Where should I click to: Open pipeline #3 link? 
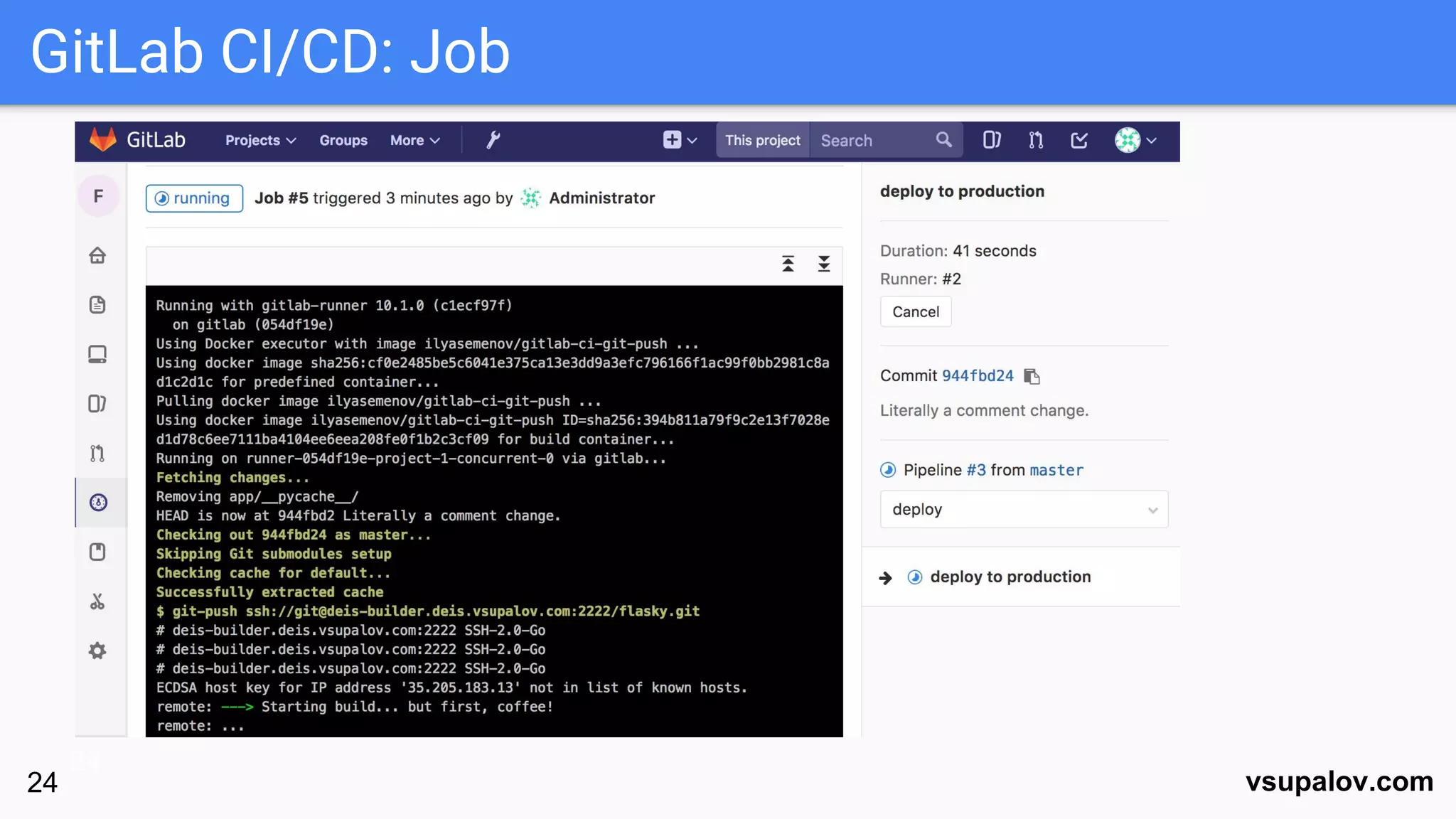tap(976, 470)
